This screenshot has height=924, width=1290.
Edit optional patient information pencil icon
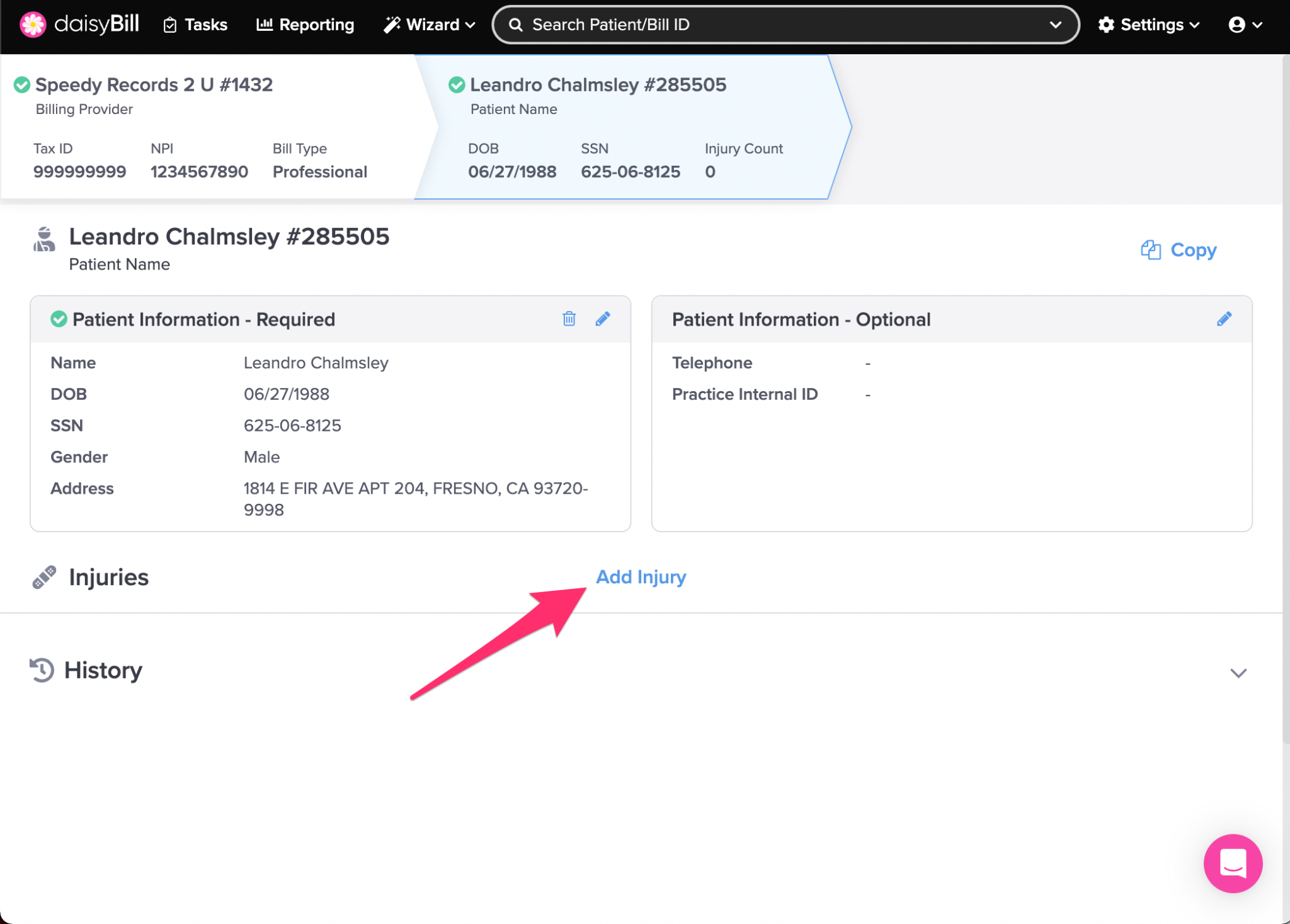[x=1224, y=319]
